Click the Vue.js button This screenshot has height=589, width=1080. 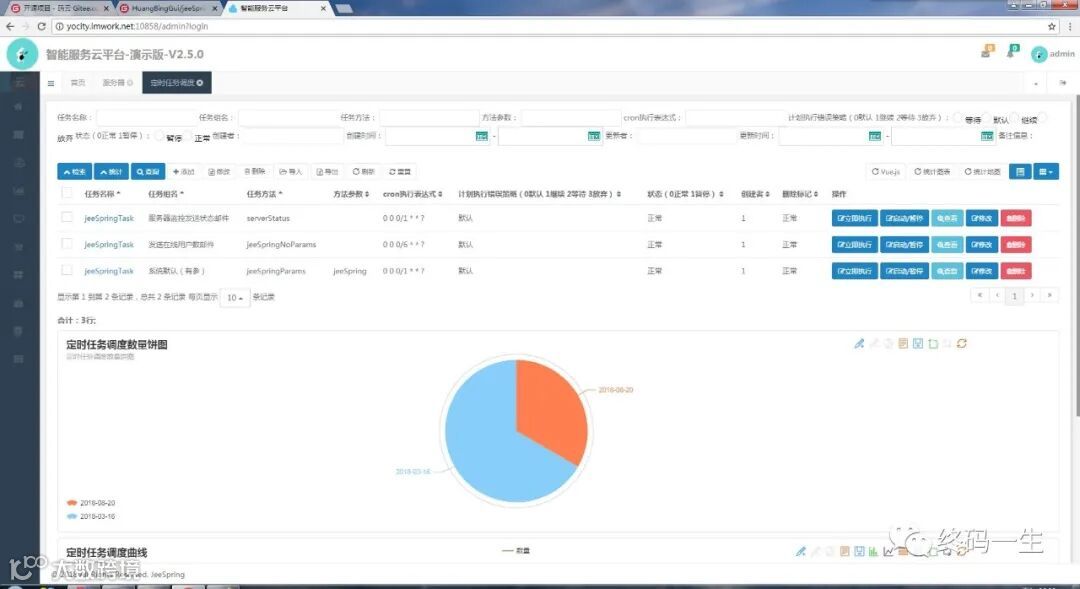tap(886, 172)
